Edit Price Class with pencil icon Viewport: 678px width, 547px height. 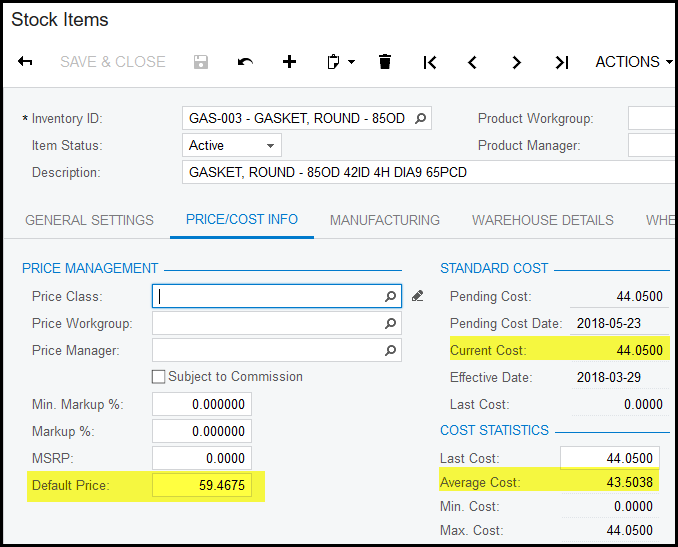pyautogui.click(x=418, y=296)
